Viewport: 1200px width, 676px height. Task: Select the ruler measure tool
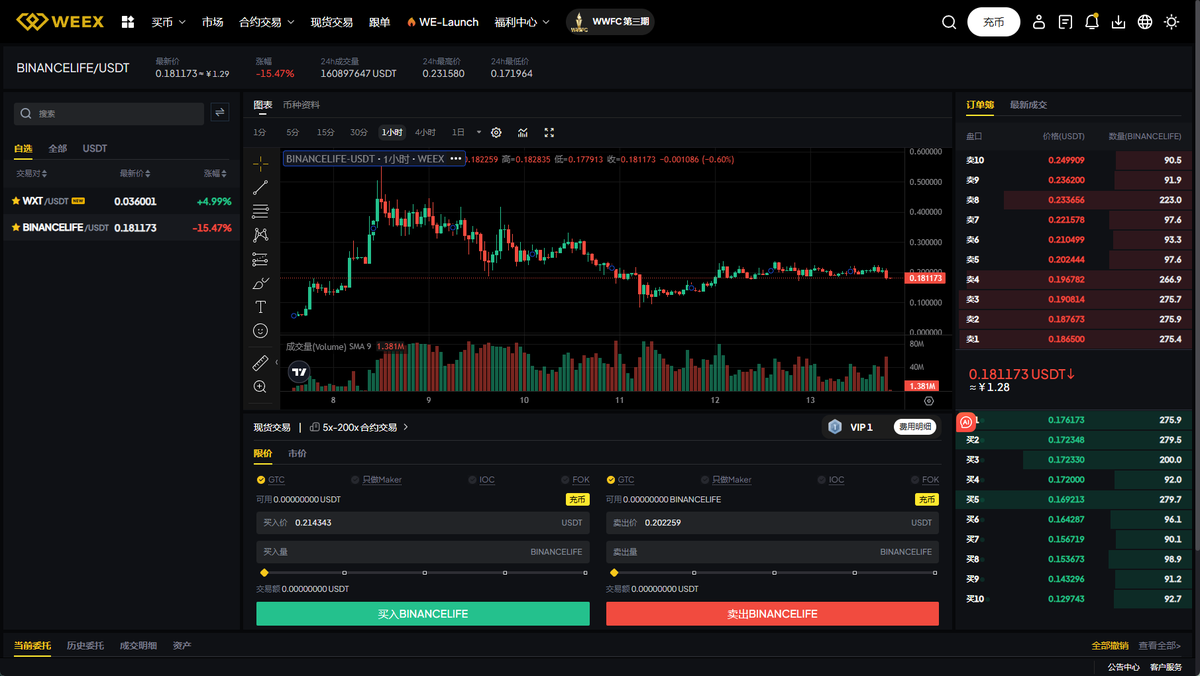point(260,361)
